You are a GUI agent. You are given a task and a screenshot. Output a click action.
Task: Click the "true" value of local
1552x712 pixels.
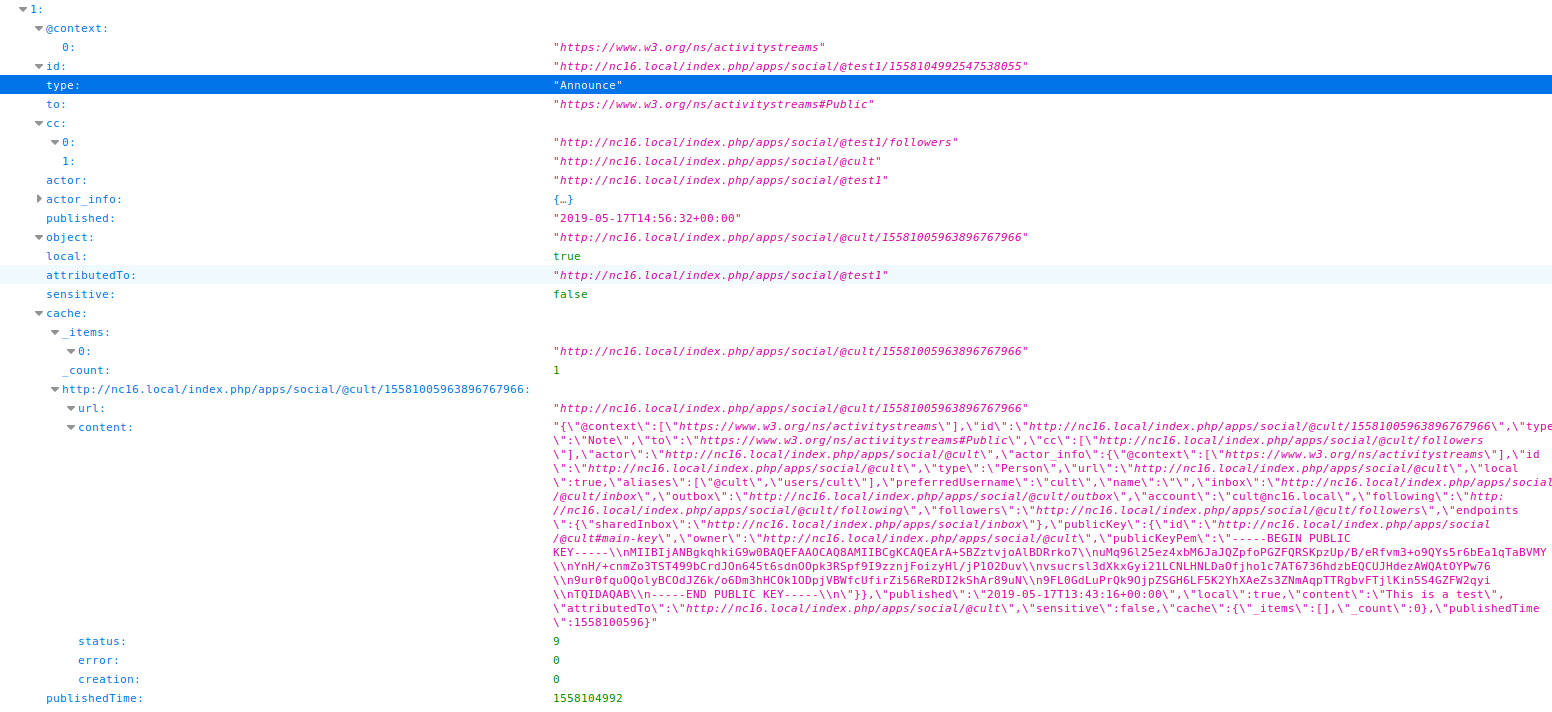click(x=567, y=256)
